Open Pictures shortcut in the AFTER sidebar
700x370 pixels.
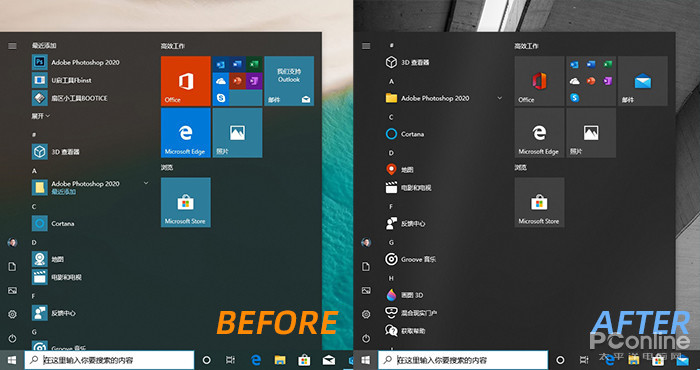[366, 291]
